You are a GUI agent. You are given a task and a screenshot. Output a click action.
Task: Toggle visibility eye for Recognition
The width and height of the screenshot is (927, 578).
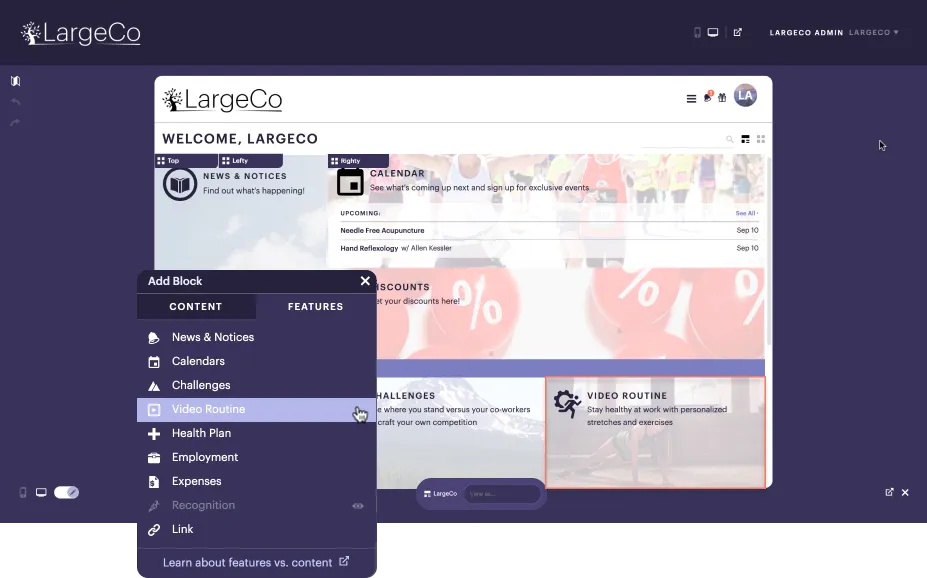coord(358,506)
